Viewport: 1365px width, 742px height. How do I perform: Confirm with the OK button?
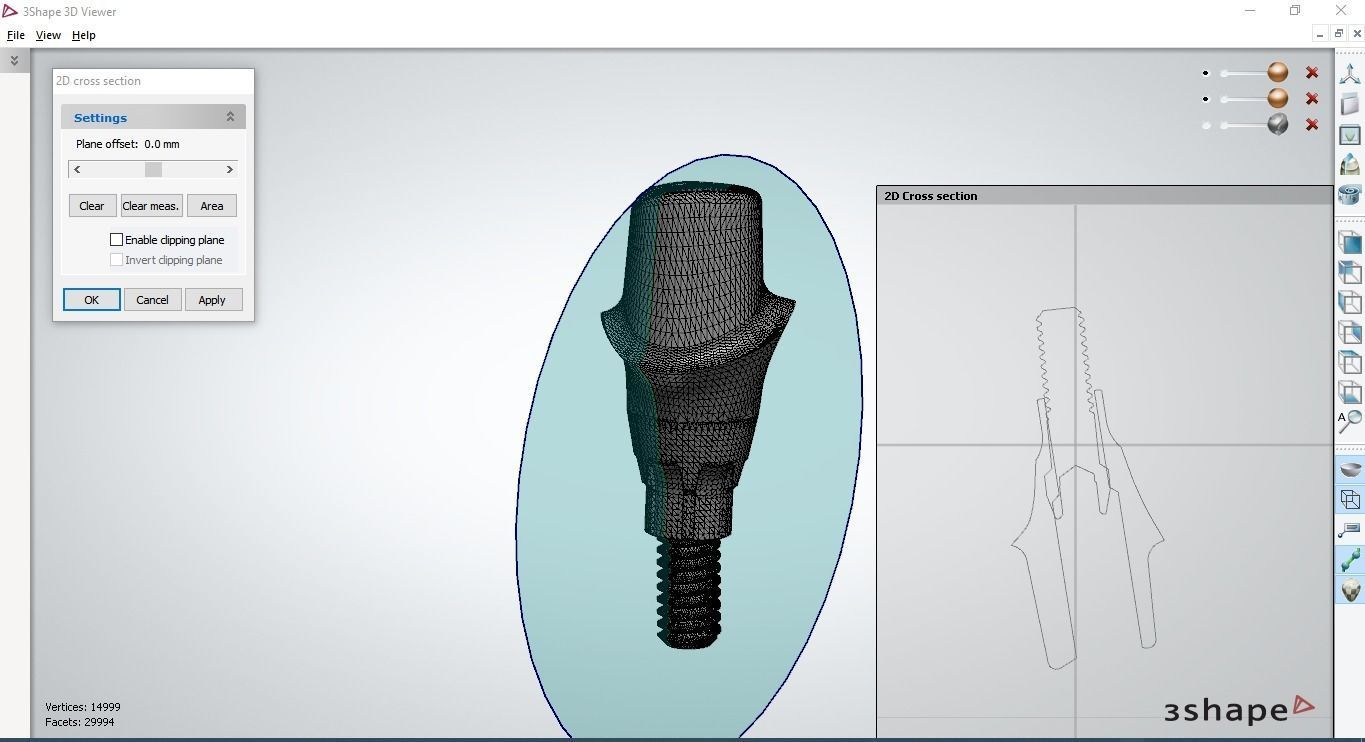(92, 300)
